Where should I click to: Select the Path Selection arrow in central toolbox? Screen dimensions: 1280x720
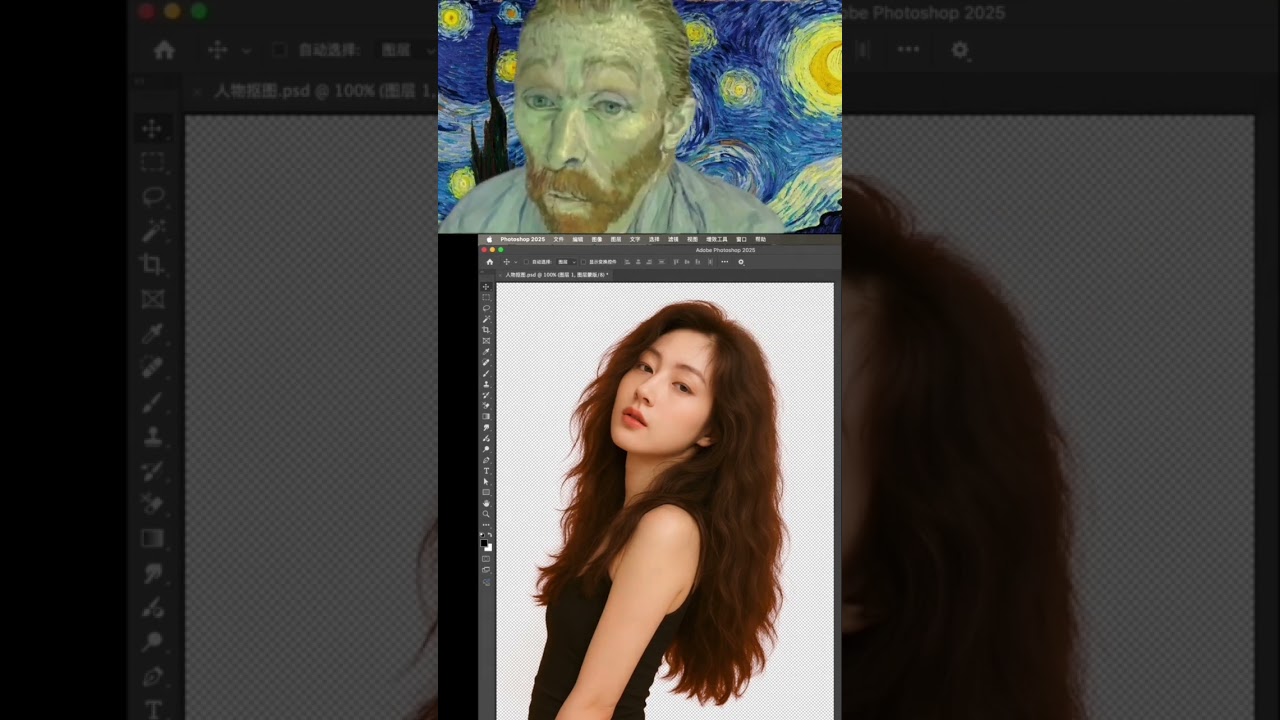(x=486, y=482)
